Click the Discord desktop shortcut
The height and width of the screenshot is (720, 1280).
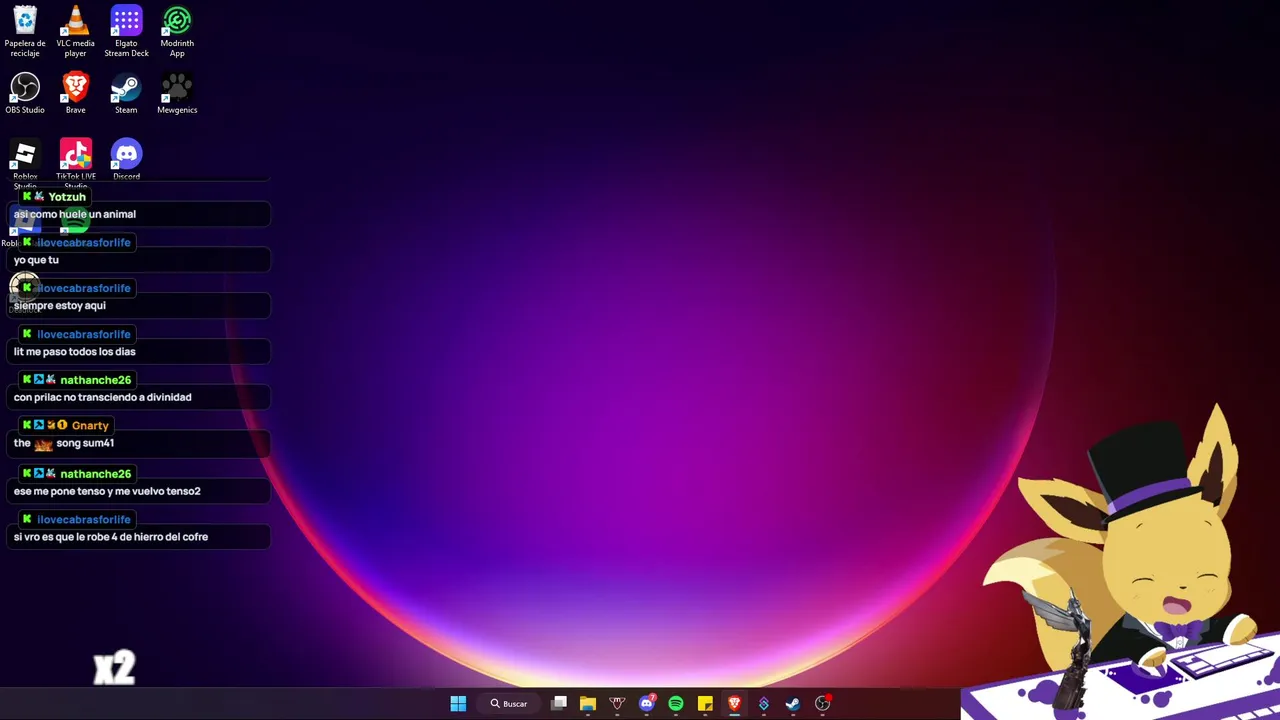pos(126,160)
